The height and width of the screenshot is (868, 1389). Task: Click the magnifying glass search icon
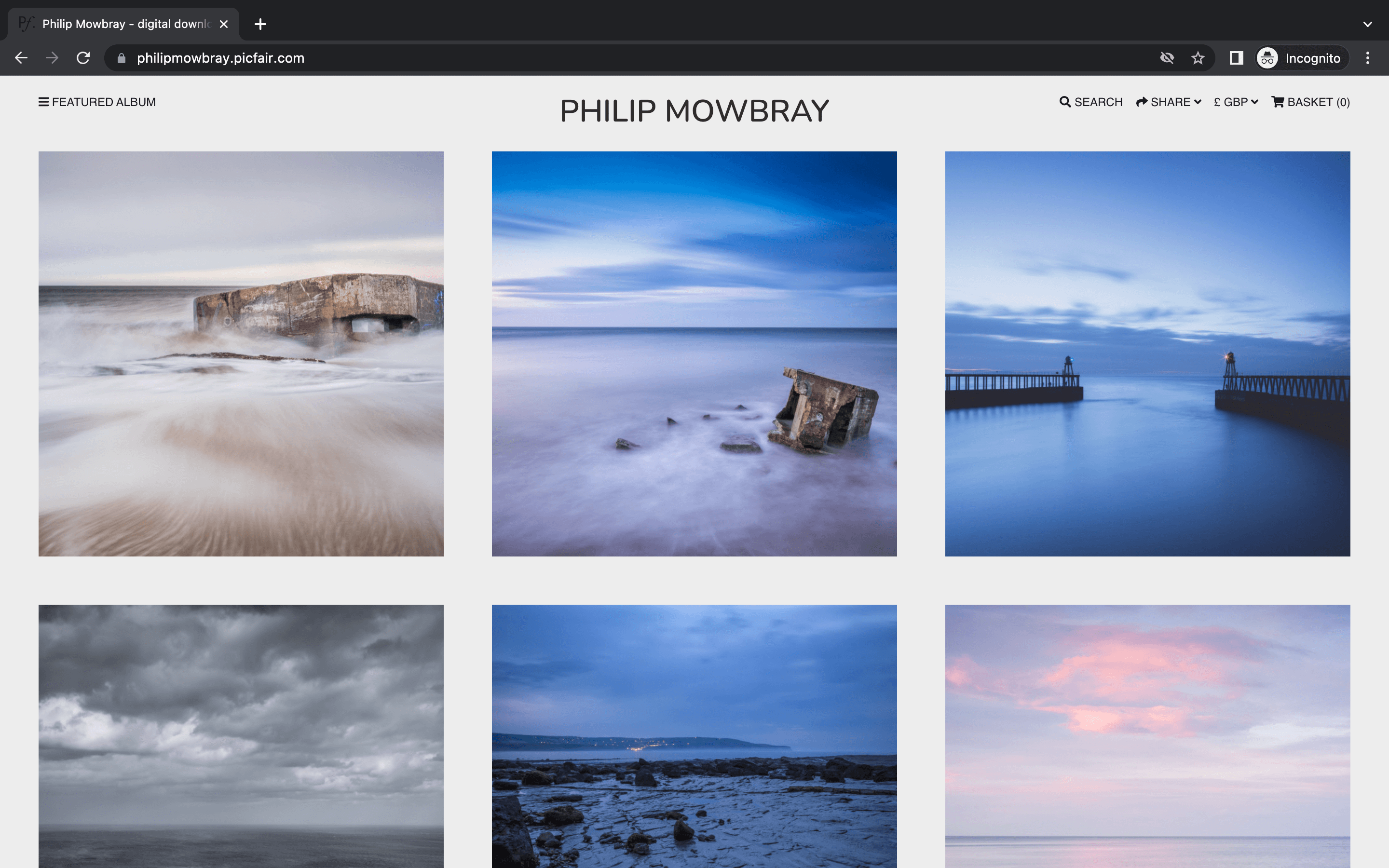(1065, 102)
